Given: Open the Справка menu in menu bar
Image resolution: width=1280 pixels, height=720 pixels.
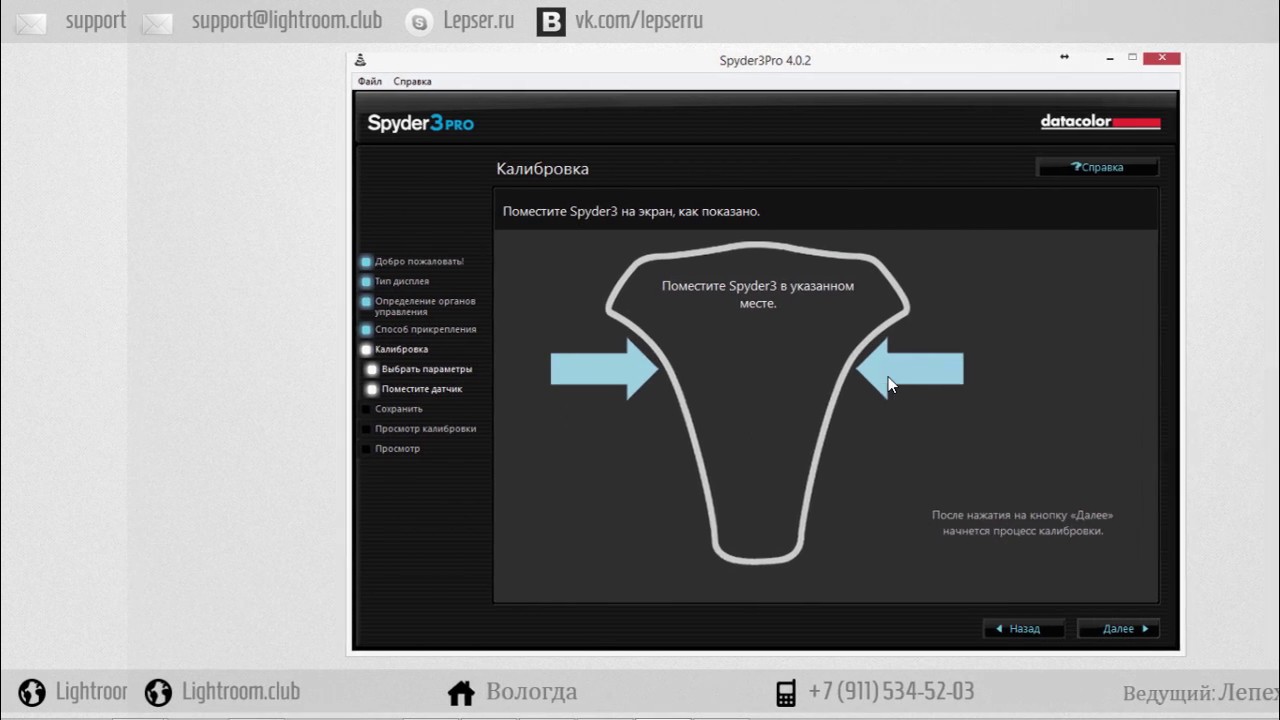Looking at the screenshot, I should 412,81.
